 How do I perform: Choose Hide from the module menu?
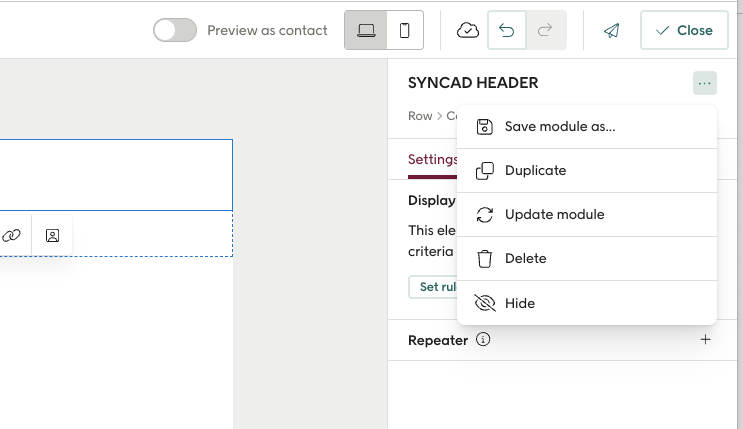tap(587, 303)
